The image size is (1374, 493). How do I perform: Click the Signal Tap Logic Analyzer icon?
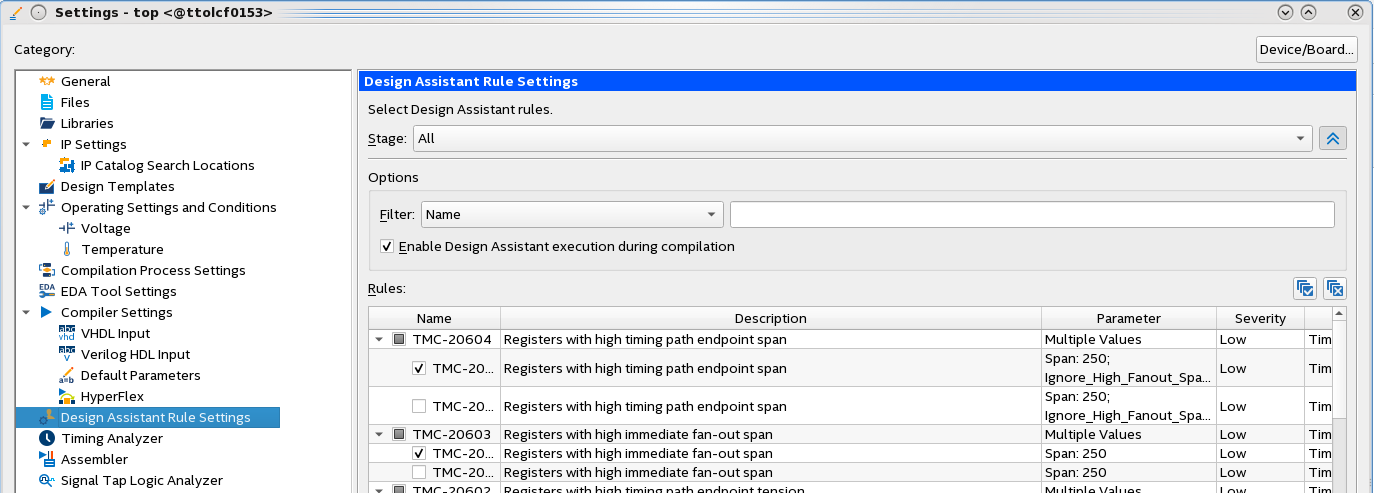[x=46, y=480]
